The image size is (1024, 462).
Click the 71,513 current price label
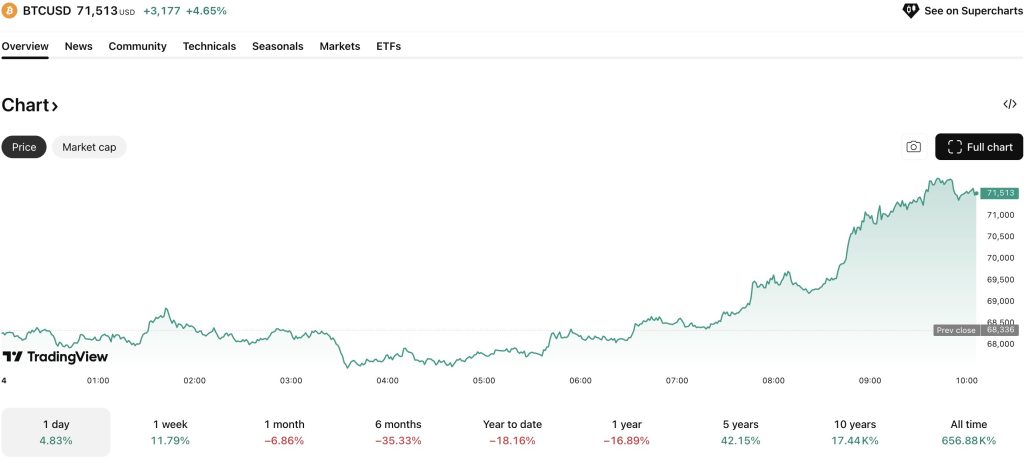coord(1000,193)
